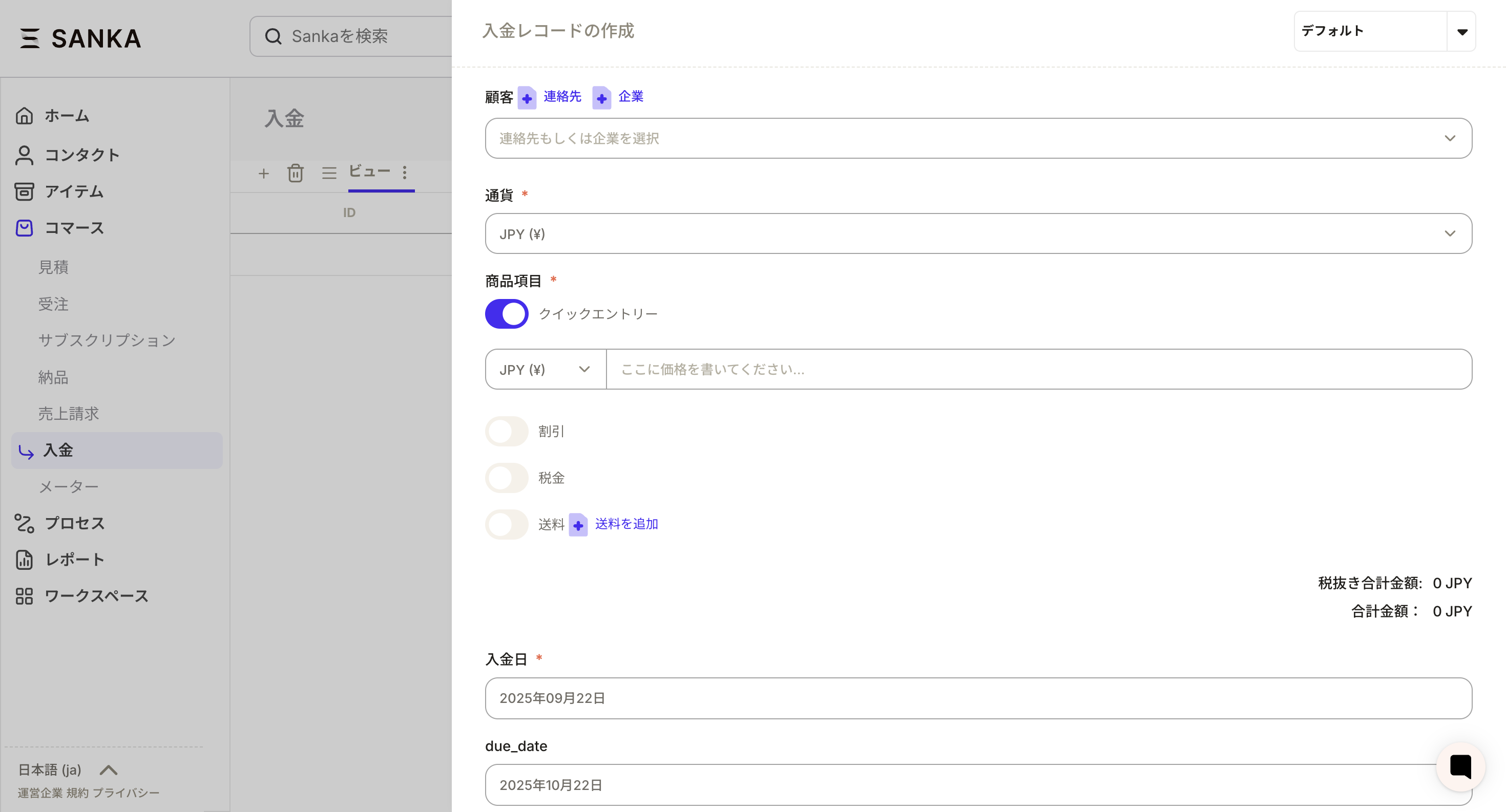Click the three-dot view options icon
1506x812 pixels.
point(405,173)
